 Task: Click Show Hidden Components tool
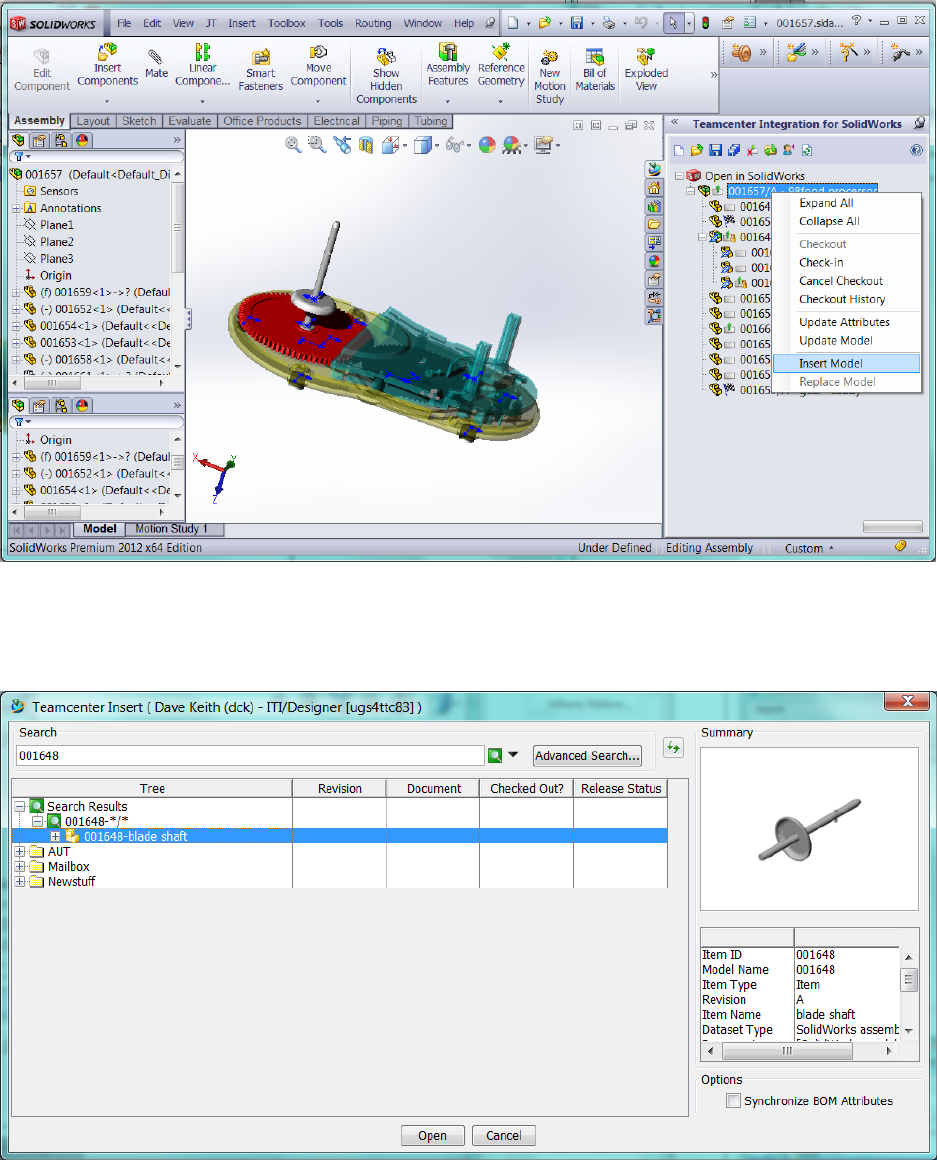(386, 75)
